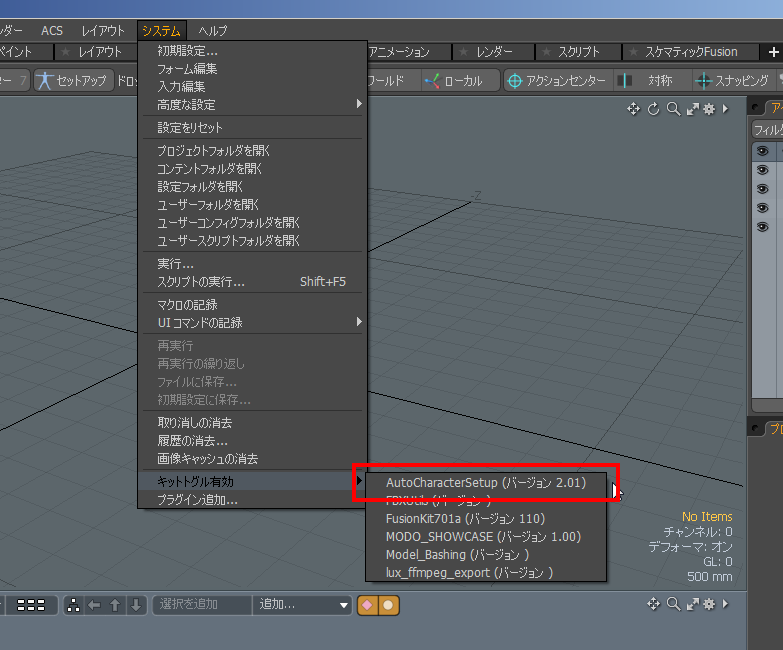Click the 選択を追加 field

[202, 605]
